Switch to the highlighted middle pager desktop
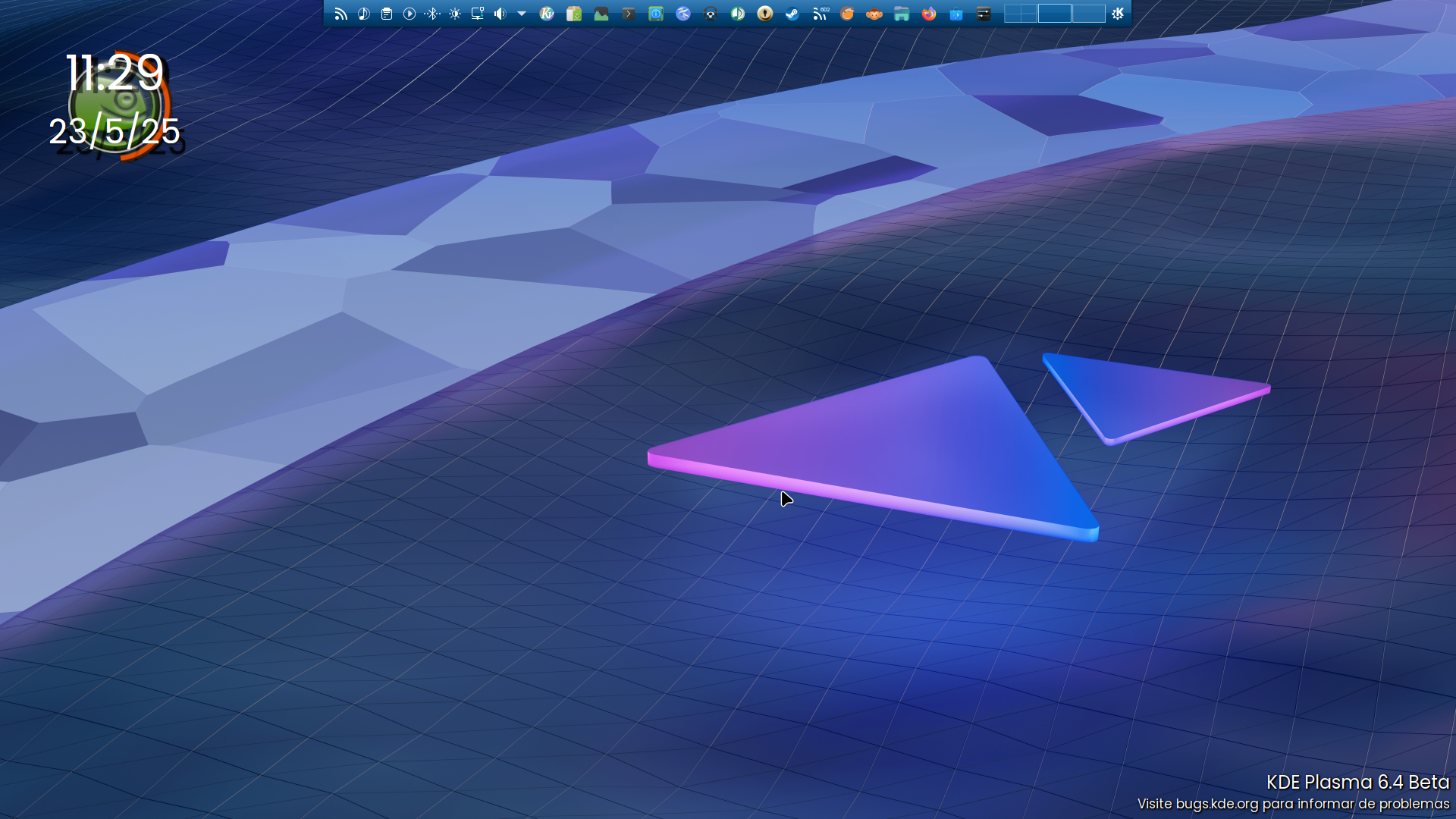1456x819 pixels. coord(1054,14)
